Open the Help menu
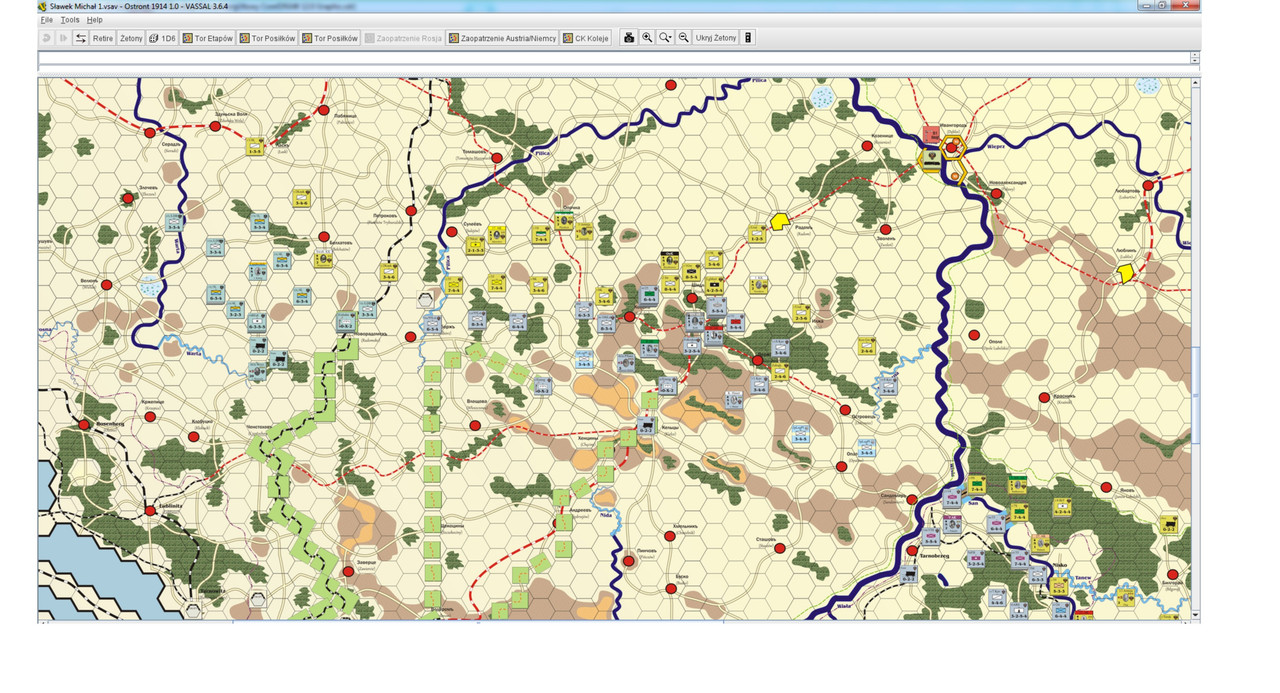Screen dimensions: 1280x693 pyautogui.click(x=94, y=20)
